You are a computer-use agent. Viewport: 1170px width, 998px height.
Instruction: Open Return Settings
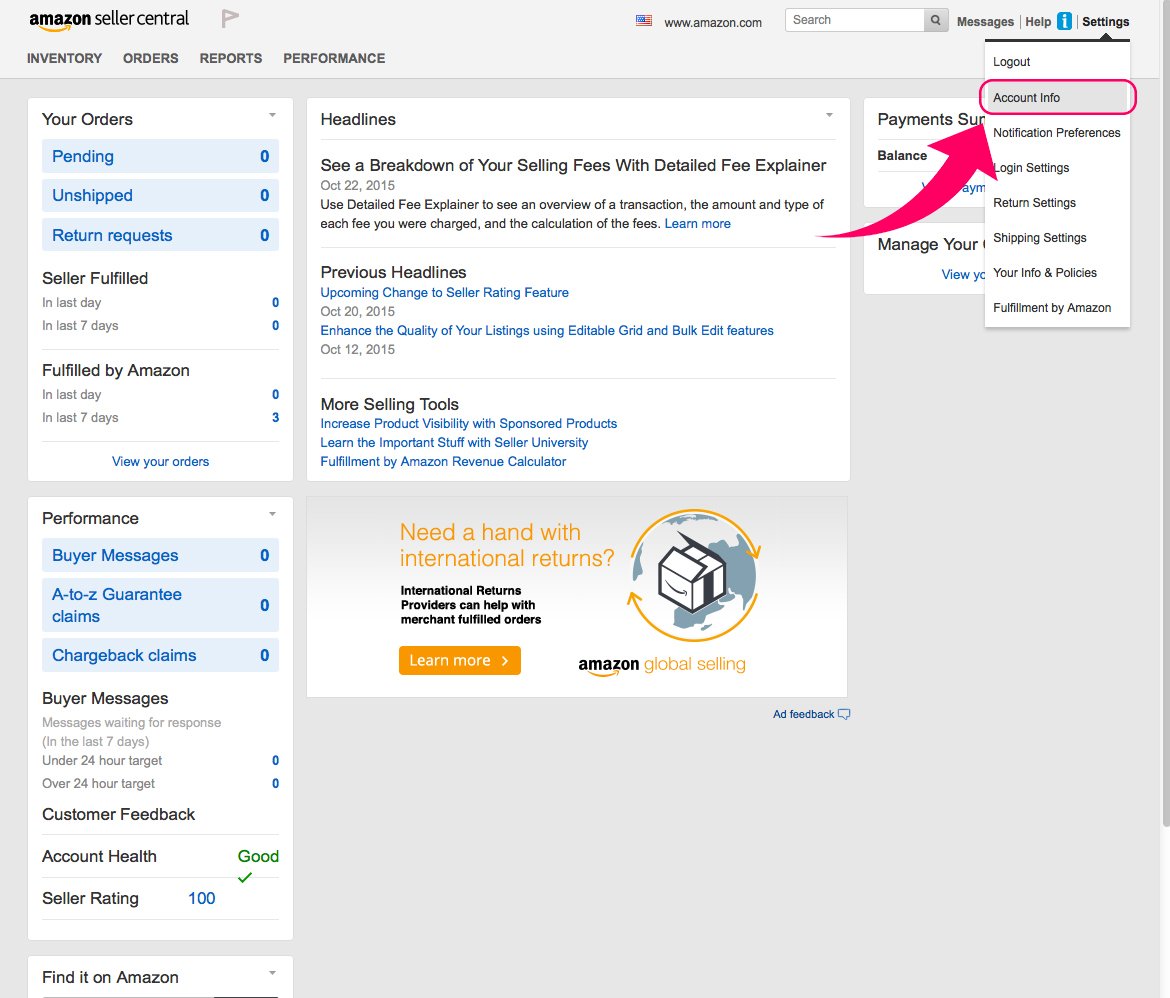point(1057,203)
